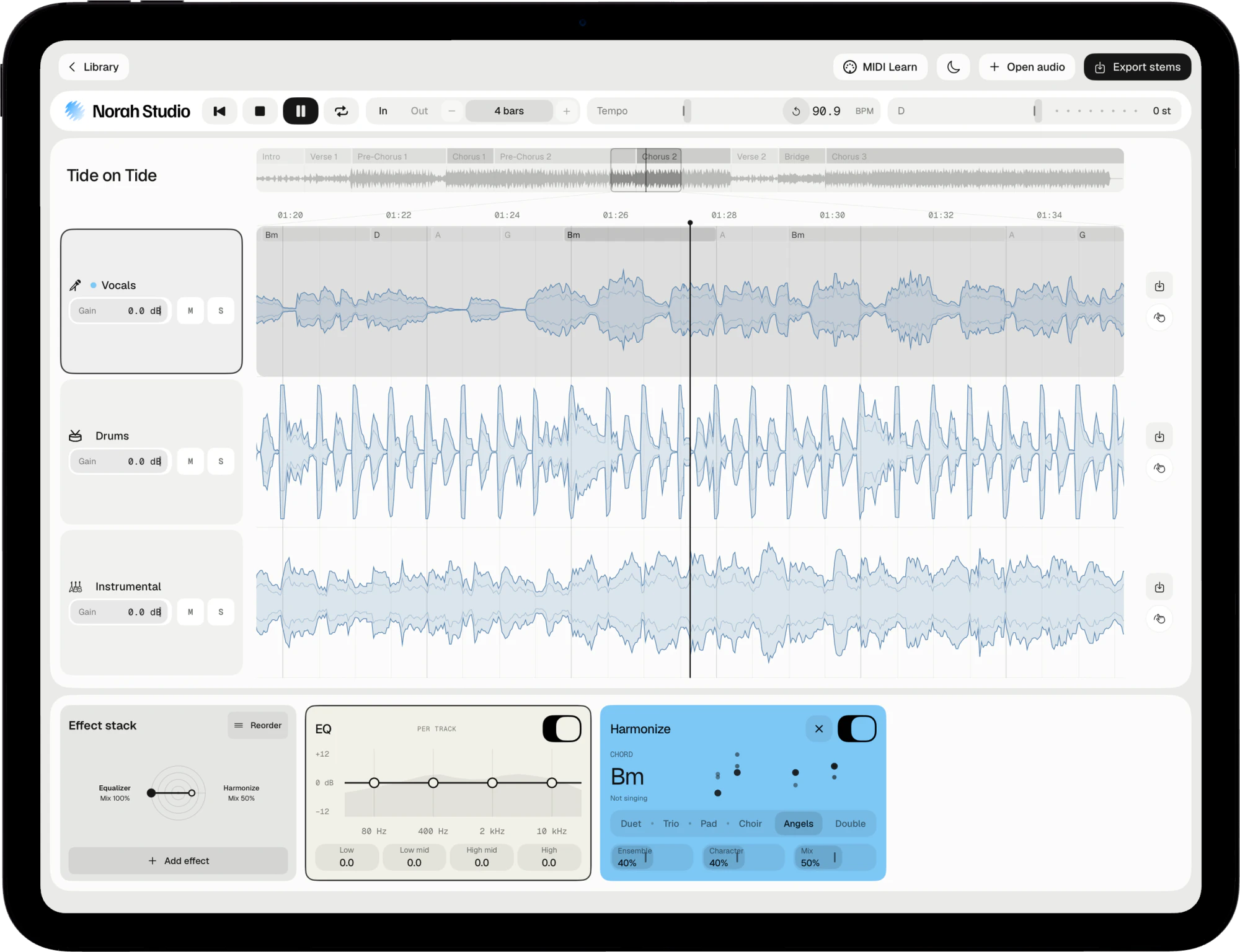
Task: Go back to Library
Action: [x=94, y=67]
